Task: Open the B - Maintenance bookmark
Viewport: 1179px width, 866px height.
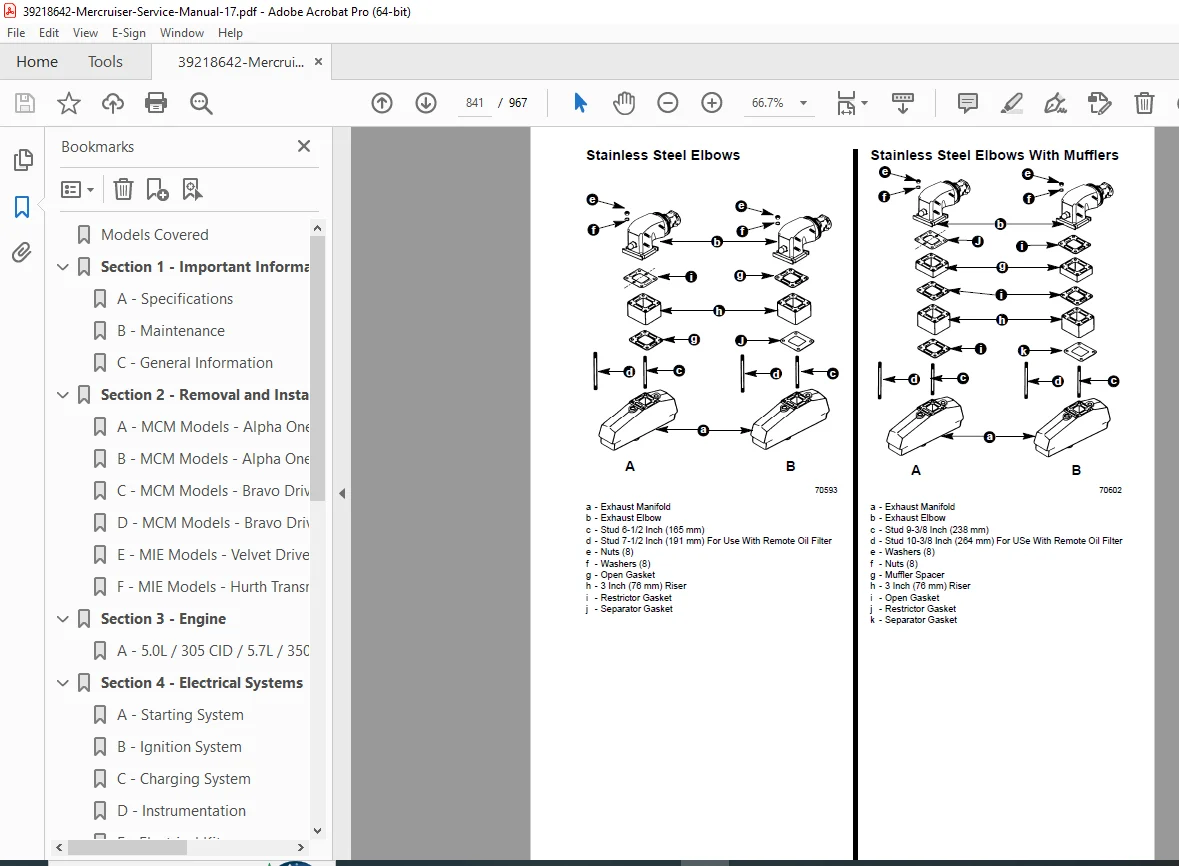Action: (171, 331)
